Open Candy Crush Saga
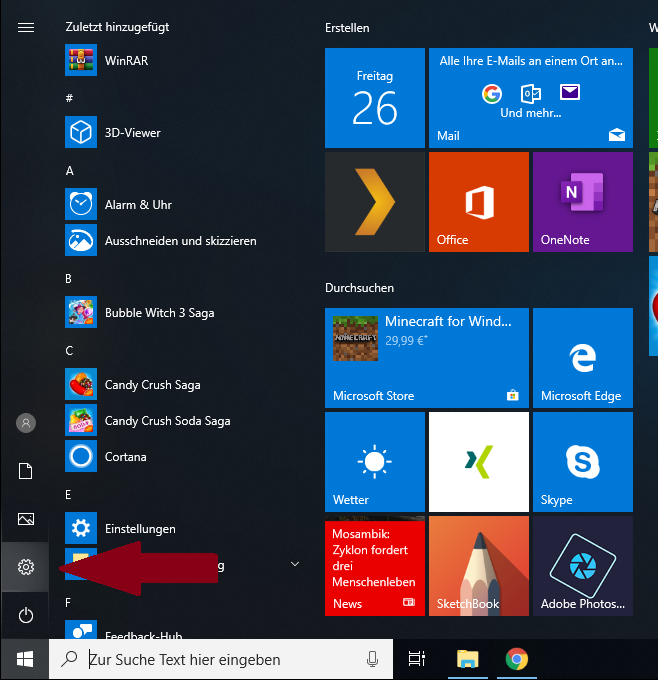Image resolution: width=658 pixels, height=680 pixels. [184, 384]
